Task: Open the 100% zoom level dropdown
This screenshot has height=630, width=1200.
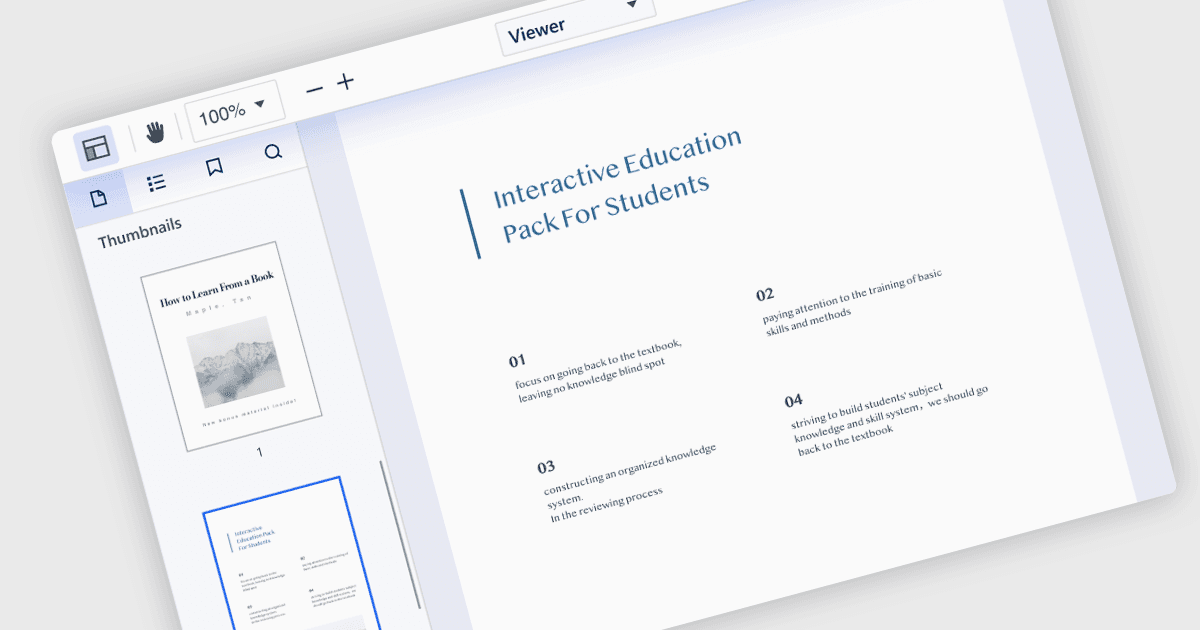Action: (233, 110)
